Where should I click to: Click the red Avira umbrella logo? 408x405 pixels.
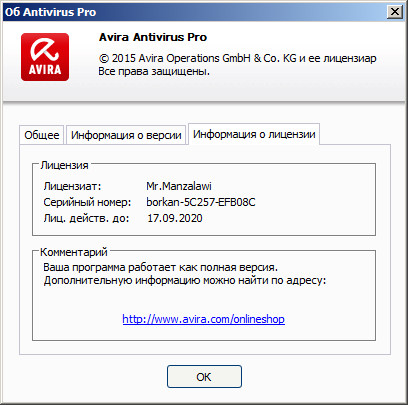pos(45,57)
